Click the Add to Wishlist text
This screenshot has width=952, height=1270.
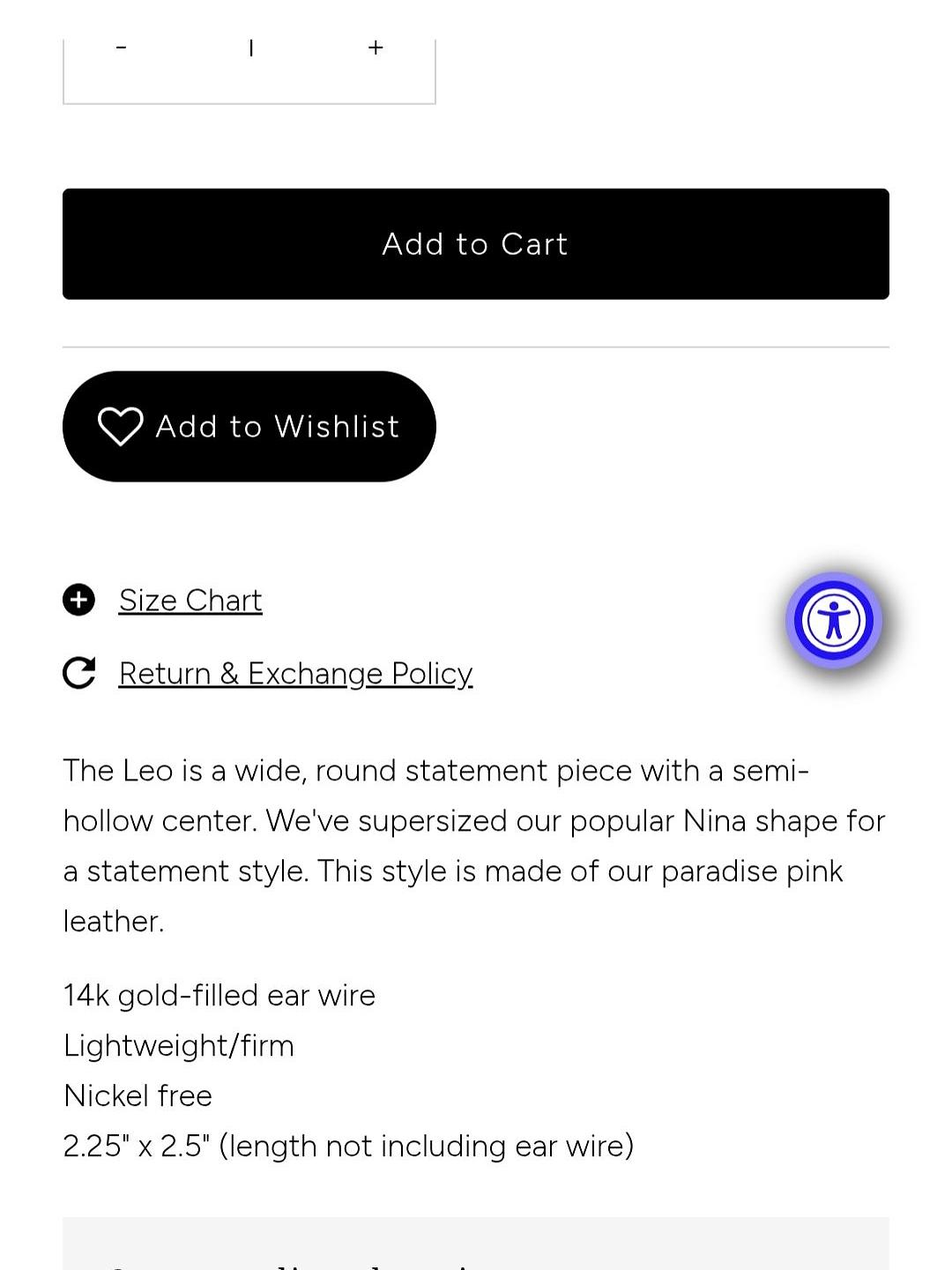click(x=278, y=427)
